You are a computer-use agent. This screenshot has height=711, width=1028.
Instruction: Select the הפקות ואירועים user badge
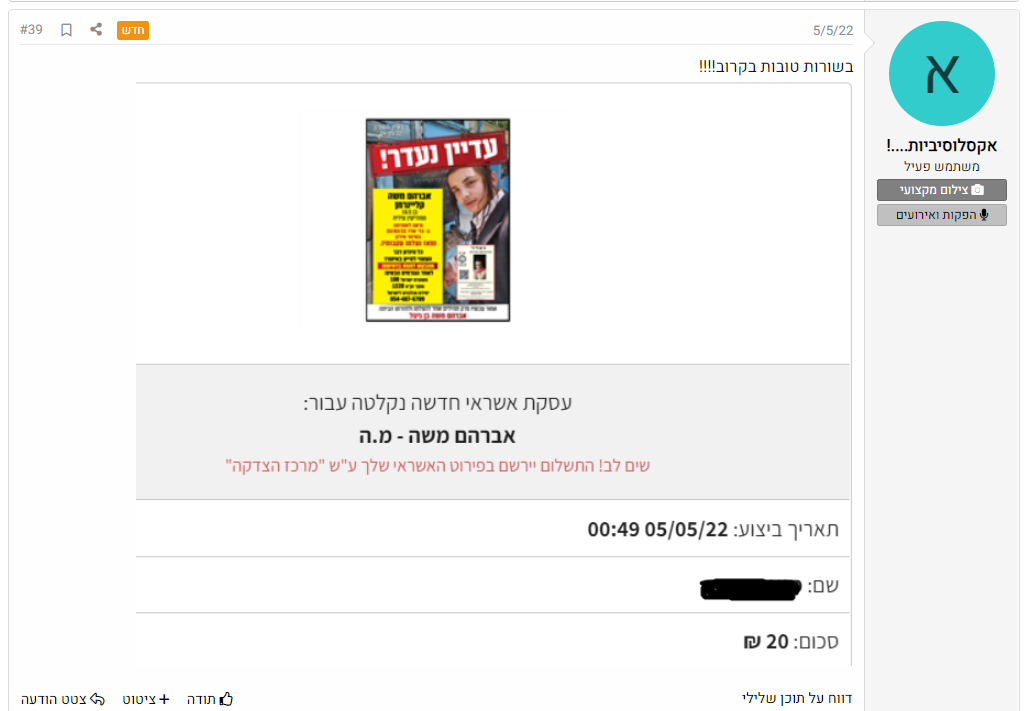click(x=941, y=215)
